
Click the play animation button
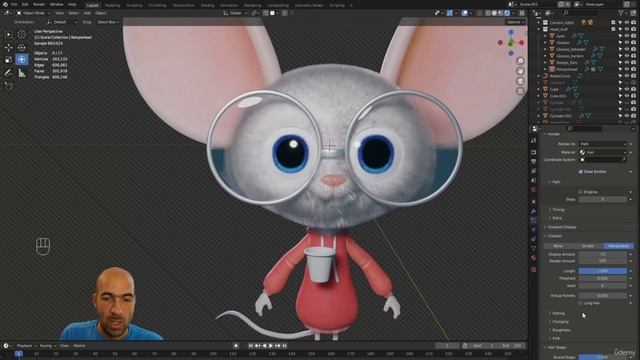(x=271, y=346)
